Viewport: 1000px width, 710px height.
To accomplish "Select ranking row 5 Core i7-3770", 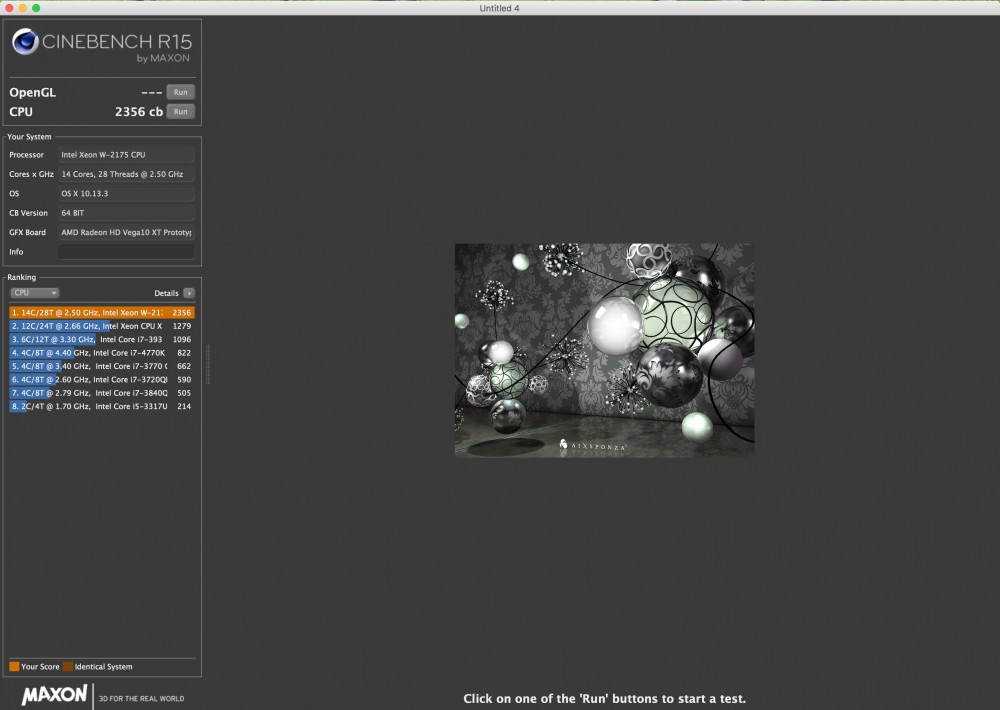I will tap(102, 366).
